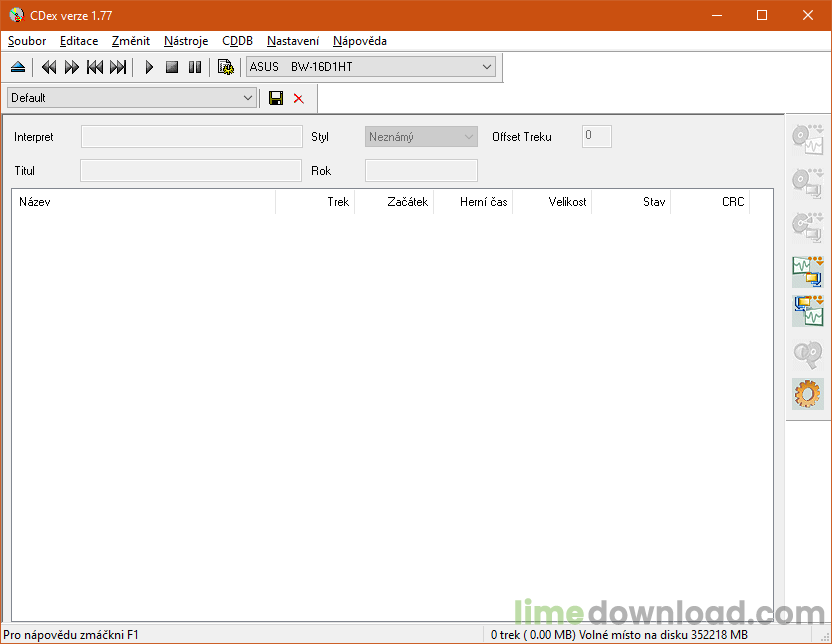Click the Eject CD icon
The width and height of the screenshot is (832, 644).
tap(18, 67)
